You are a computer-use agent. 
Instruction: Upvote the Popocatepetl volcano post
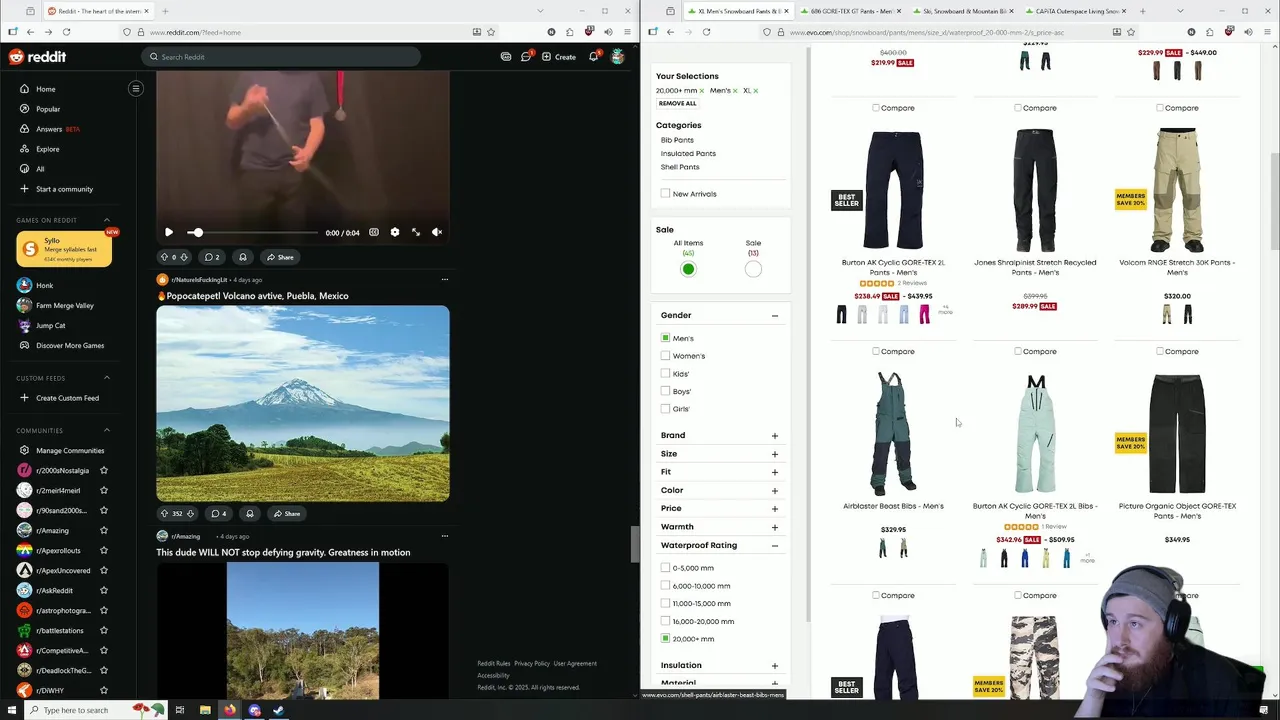click(165, 514)
